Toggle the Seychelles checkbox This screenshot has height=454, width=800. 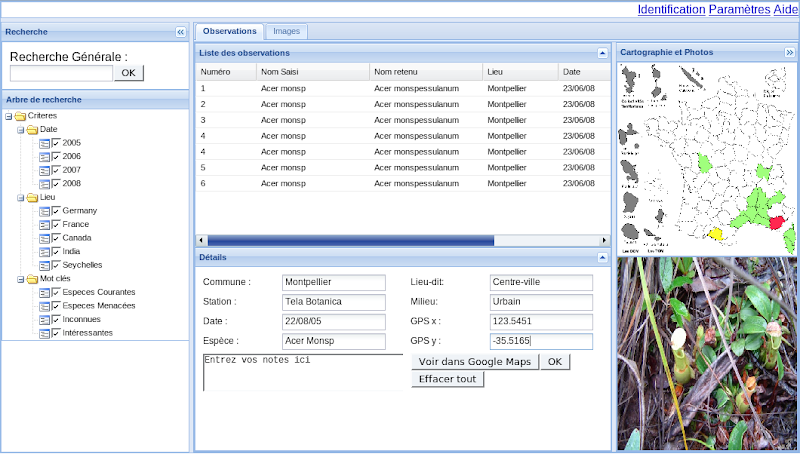pyautogui.click(x=56, y=265)
